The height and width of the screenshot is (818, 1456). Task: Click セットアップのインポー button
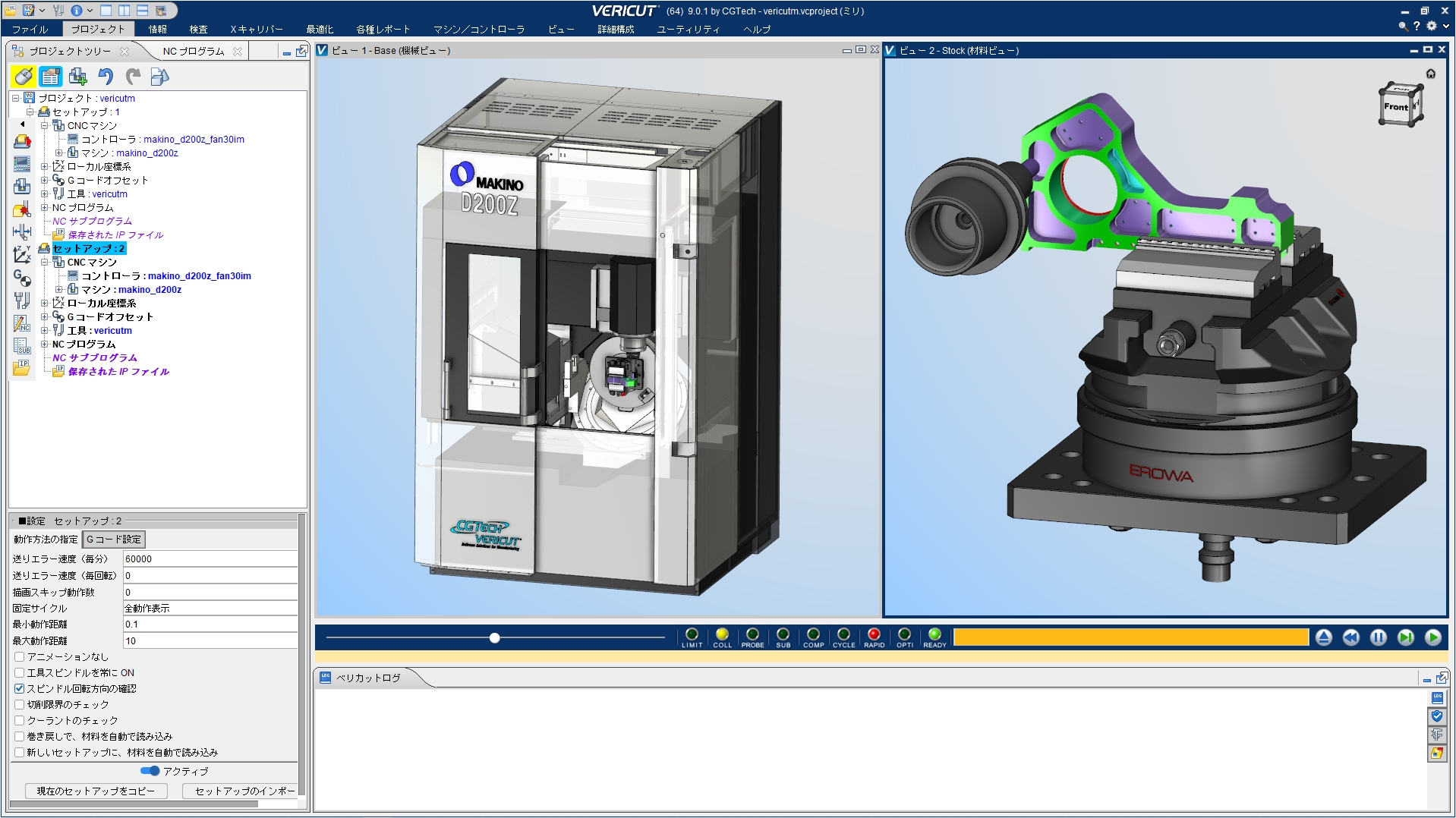click(241, 791)
